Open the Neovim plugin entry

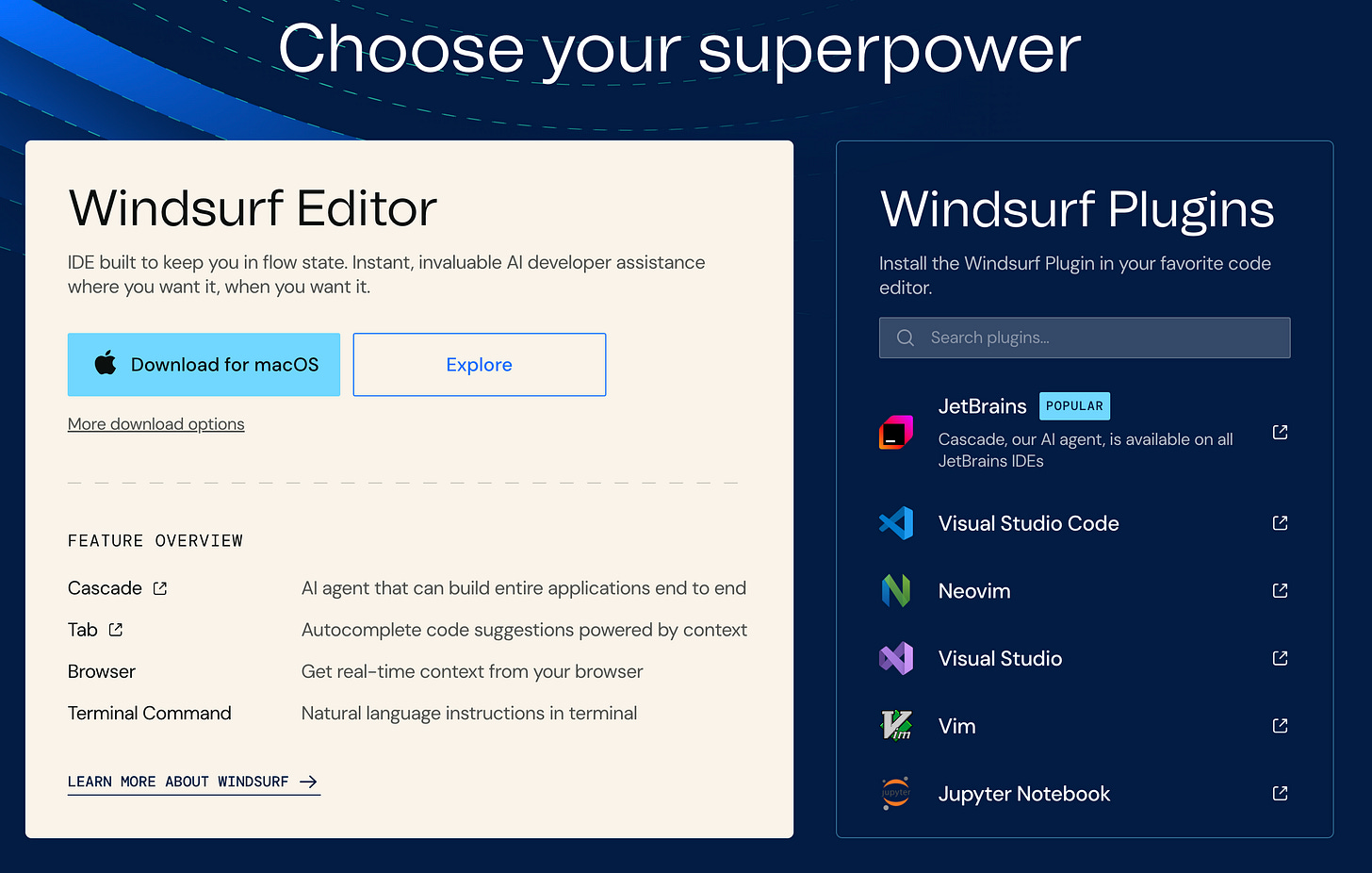(x=1085, y=591)
